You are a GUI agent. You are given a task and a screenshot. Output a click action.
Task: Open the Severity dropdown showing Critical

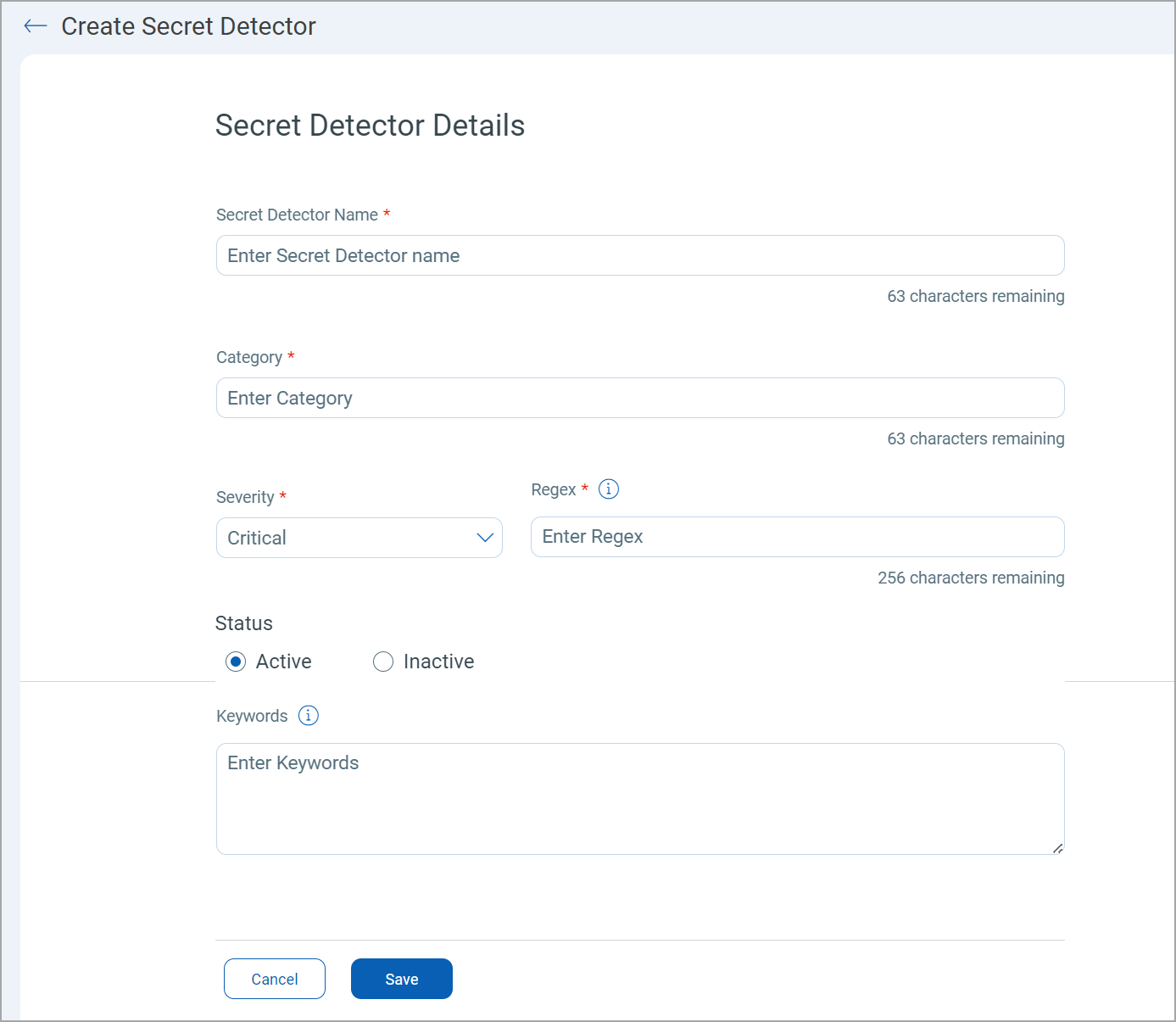coord(359,538)
